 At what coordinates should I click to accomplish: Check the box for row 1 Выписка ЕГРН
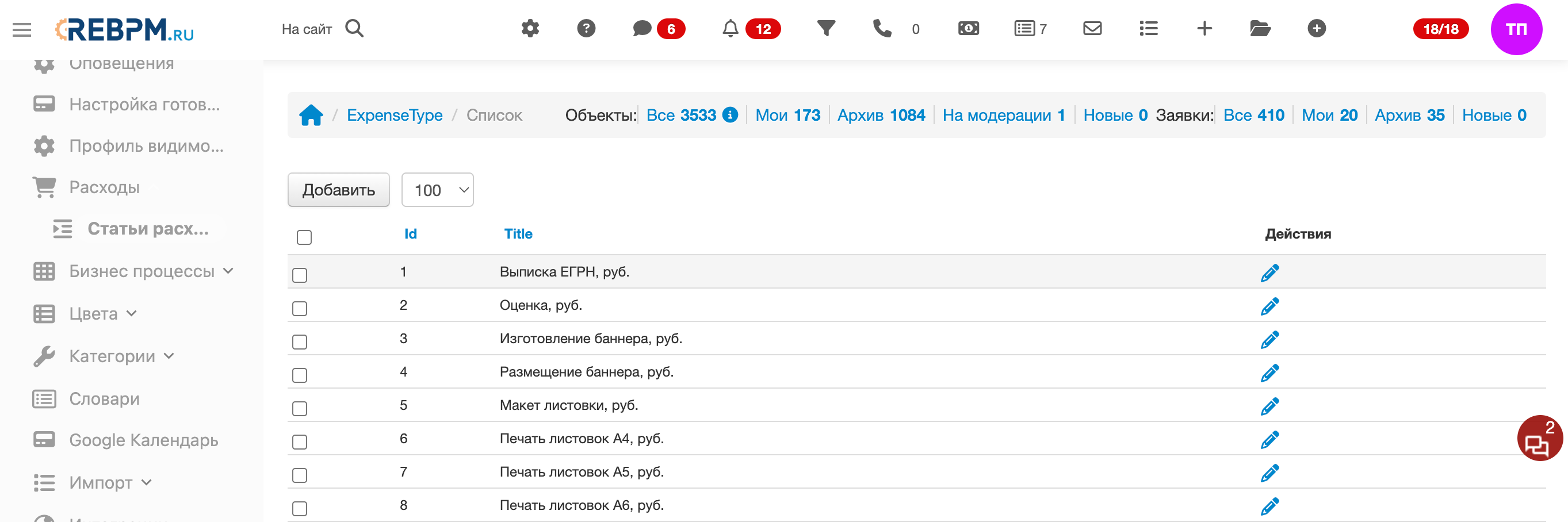coord(300,275)
